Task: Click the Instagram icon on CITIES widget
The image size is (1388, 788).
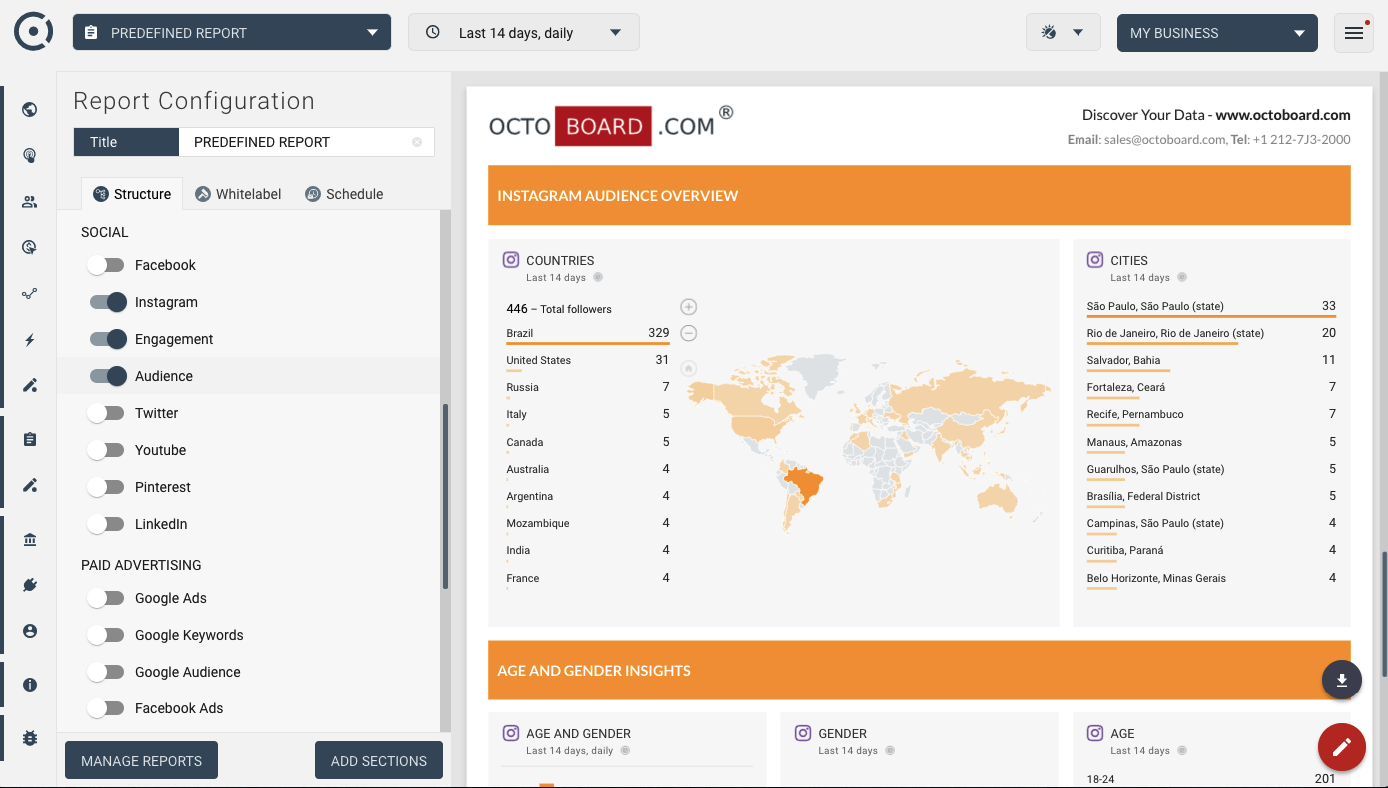Action: click(1095, 260)
